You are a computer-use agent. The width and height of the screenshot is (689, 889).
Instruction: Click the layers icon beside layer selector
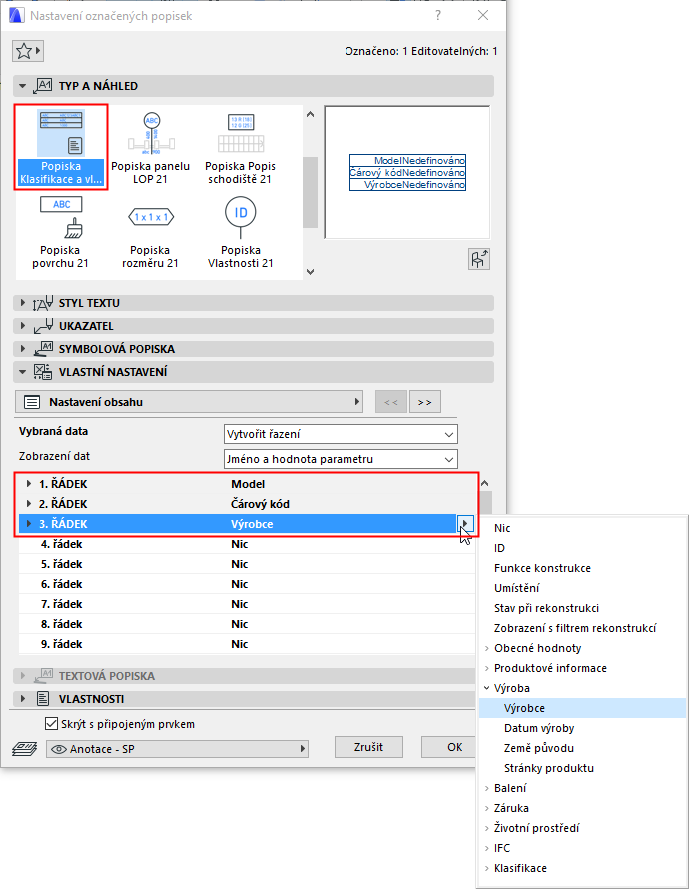(x=24, y=749)
